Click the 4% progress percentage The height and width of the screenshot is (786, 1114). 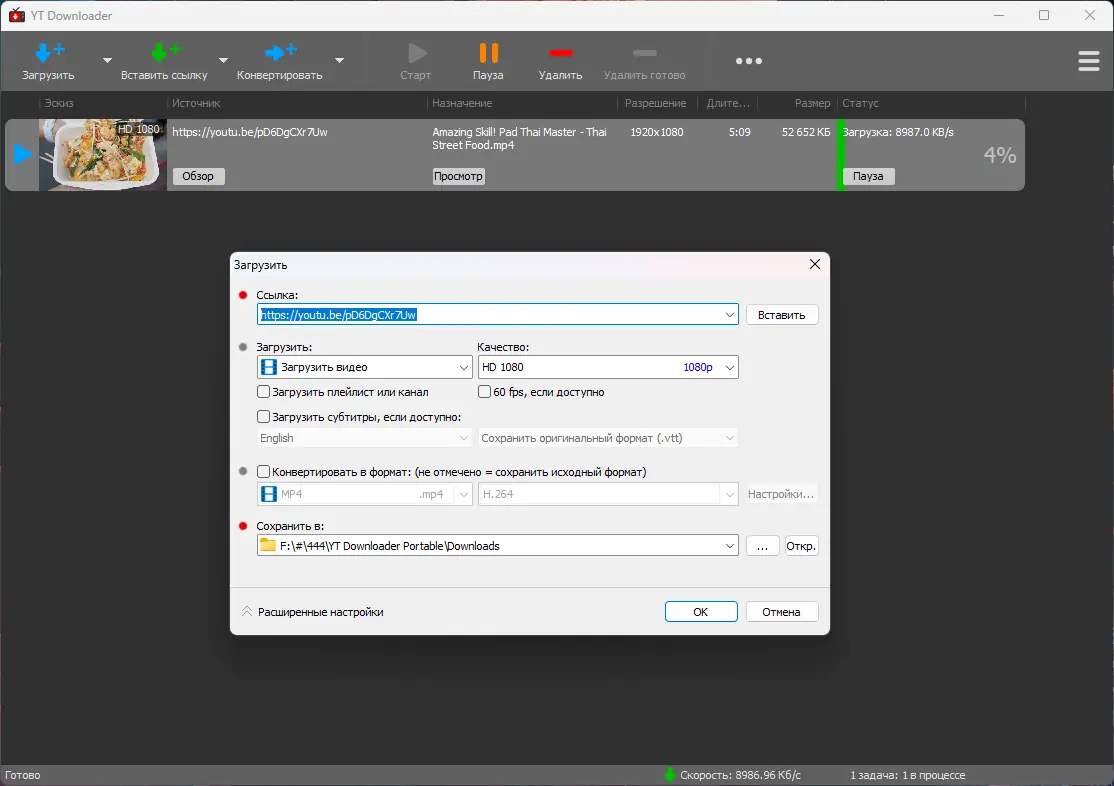(x=1000, y=154)
